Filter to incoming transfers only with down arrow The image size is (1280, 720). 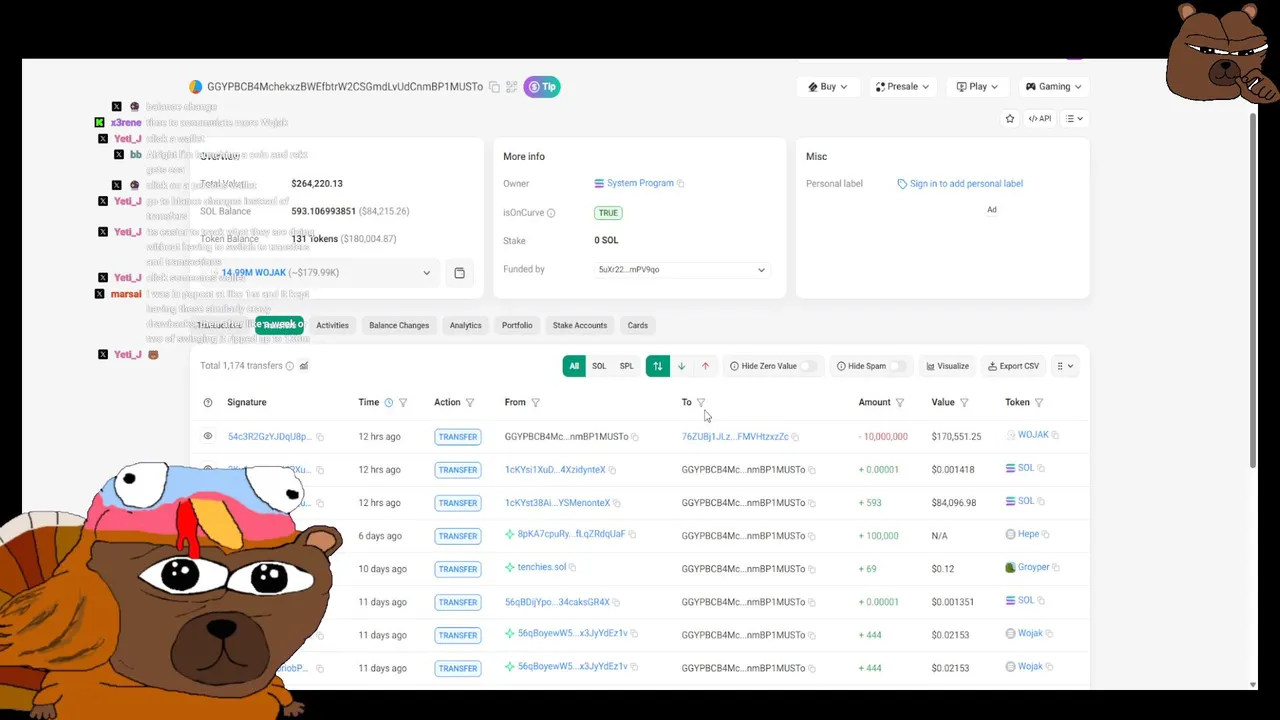681,366
